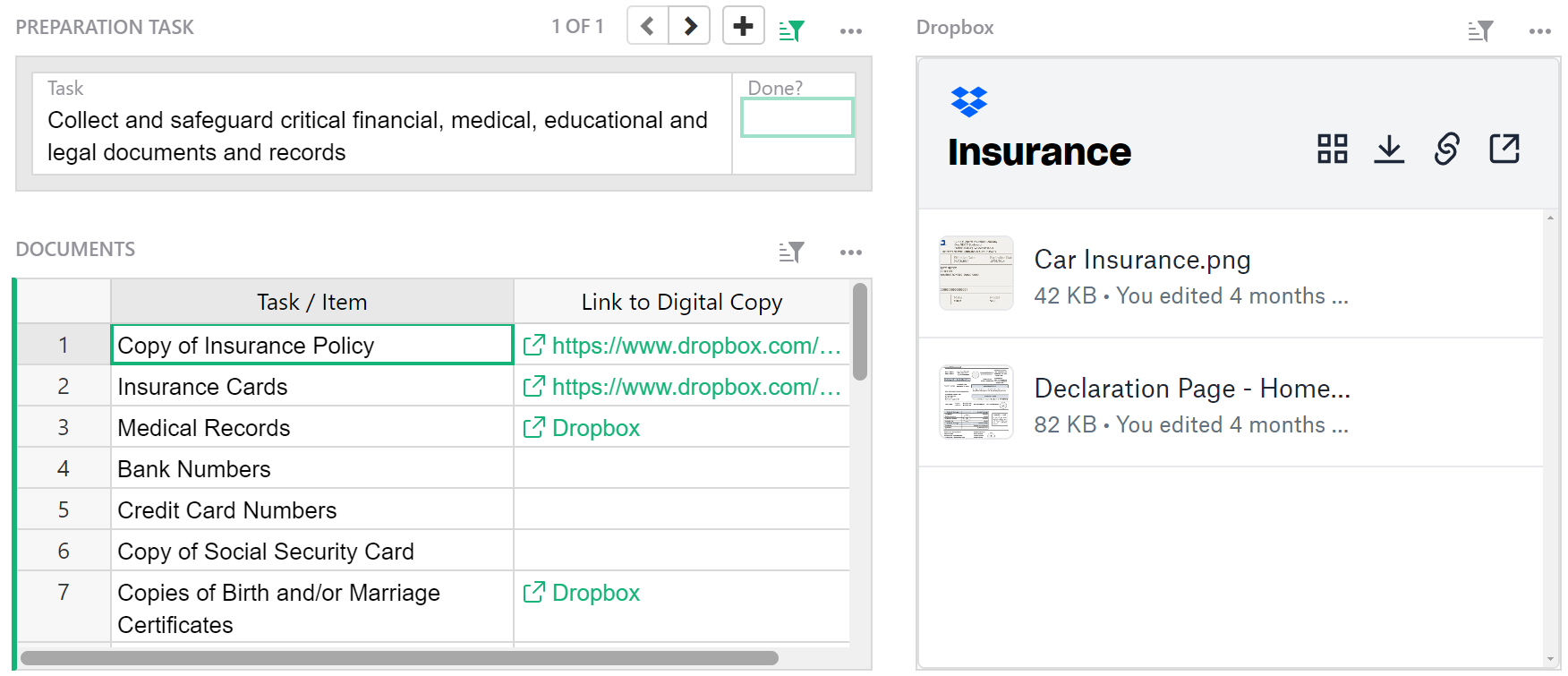Download the Insurance folder
The width and height of the screenshot is (1568, 676).
(1389, 149)
